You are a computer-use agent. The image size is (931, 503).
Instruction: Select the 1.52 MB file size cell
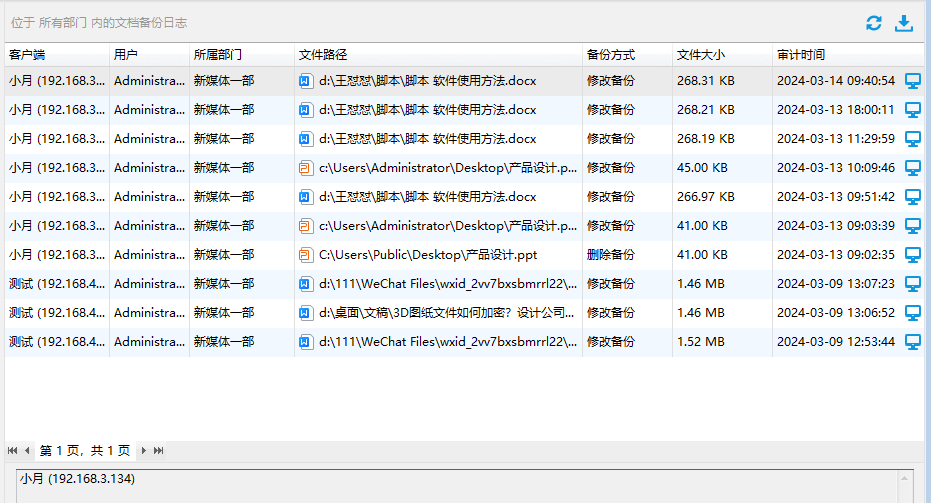click(x=701, y=342)
